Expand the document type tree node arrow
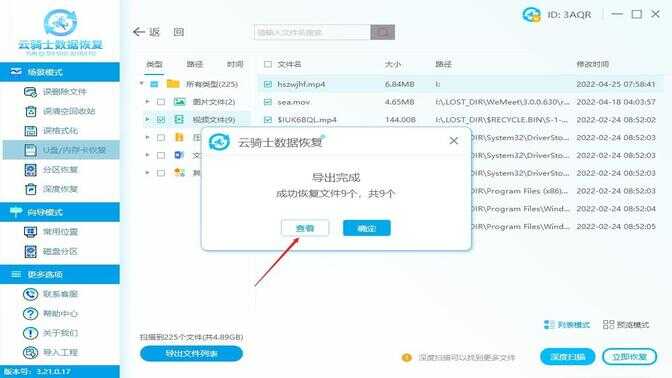Viewport: 672px width, 378px height. (x=147, y=155)
